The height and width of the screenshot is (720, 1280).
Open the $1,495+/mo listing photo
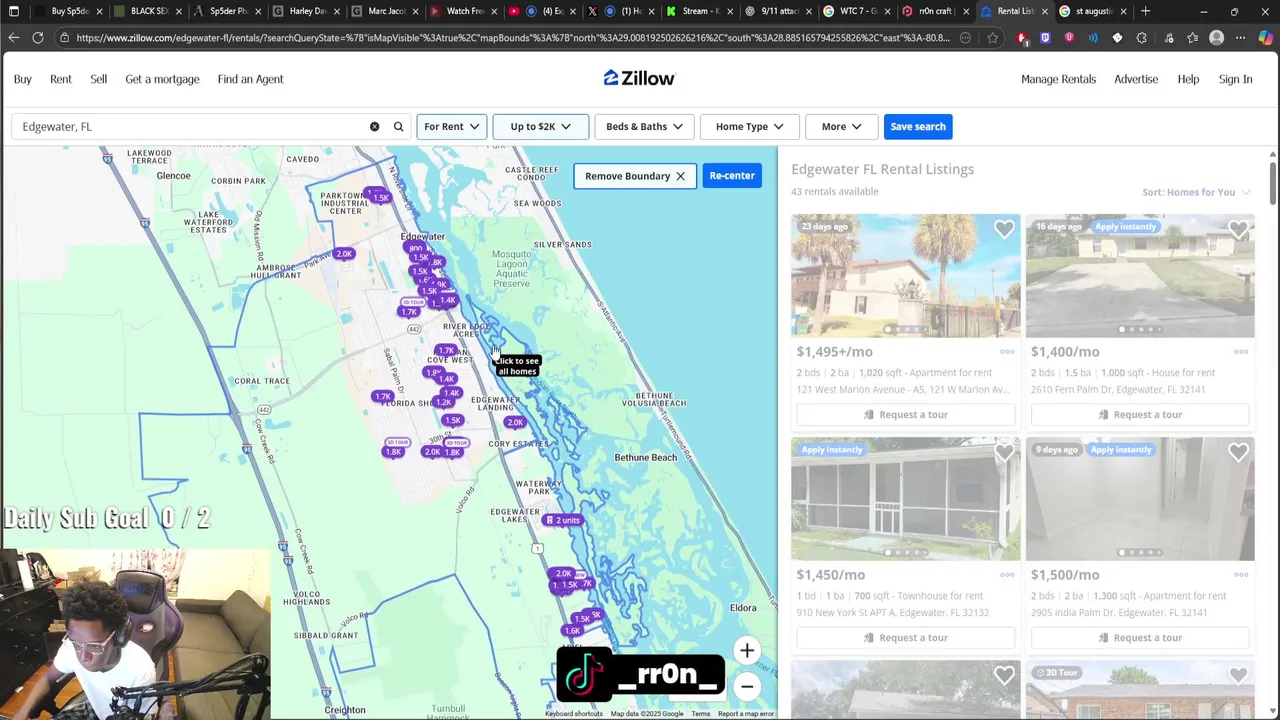(x=905, y=276)
